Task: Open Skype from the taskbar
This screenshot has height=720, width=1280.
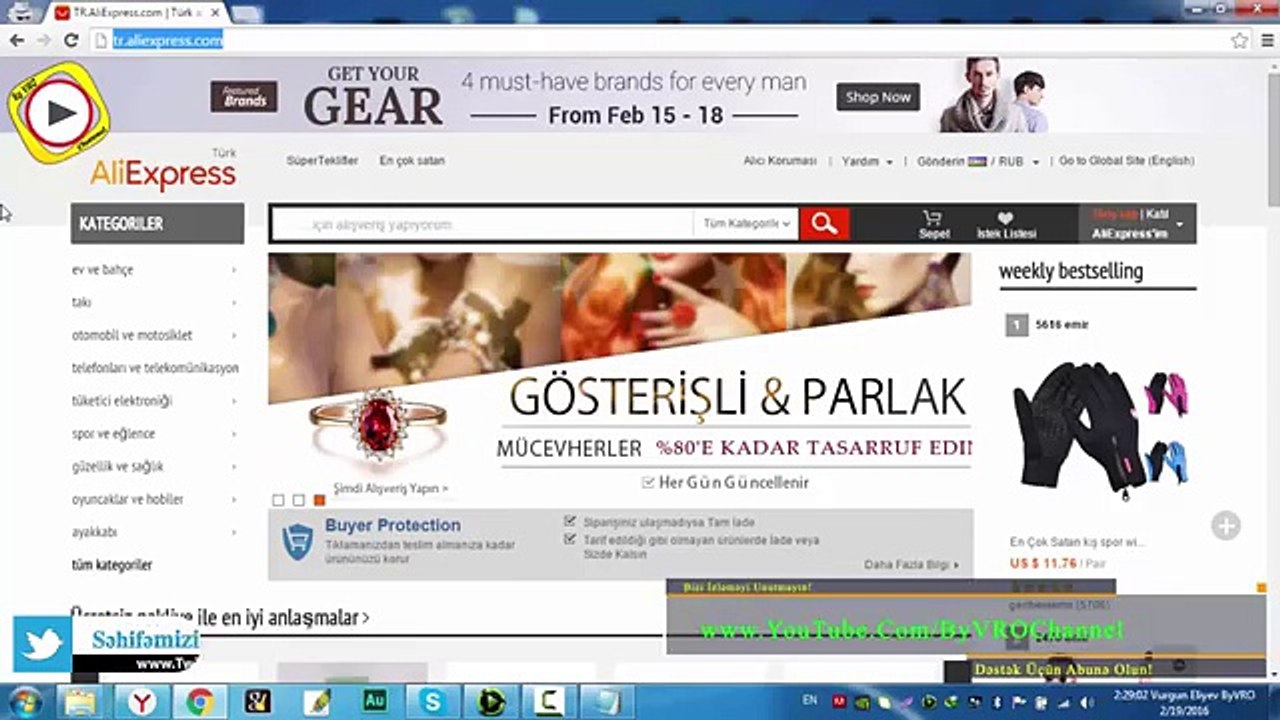Action: coord(433,702)
